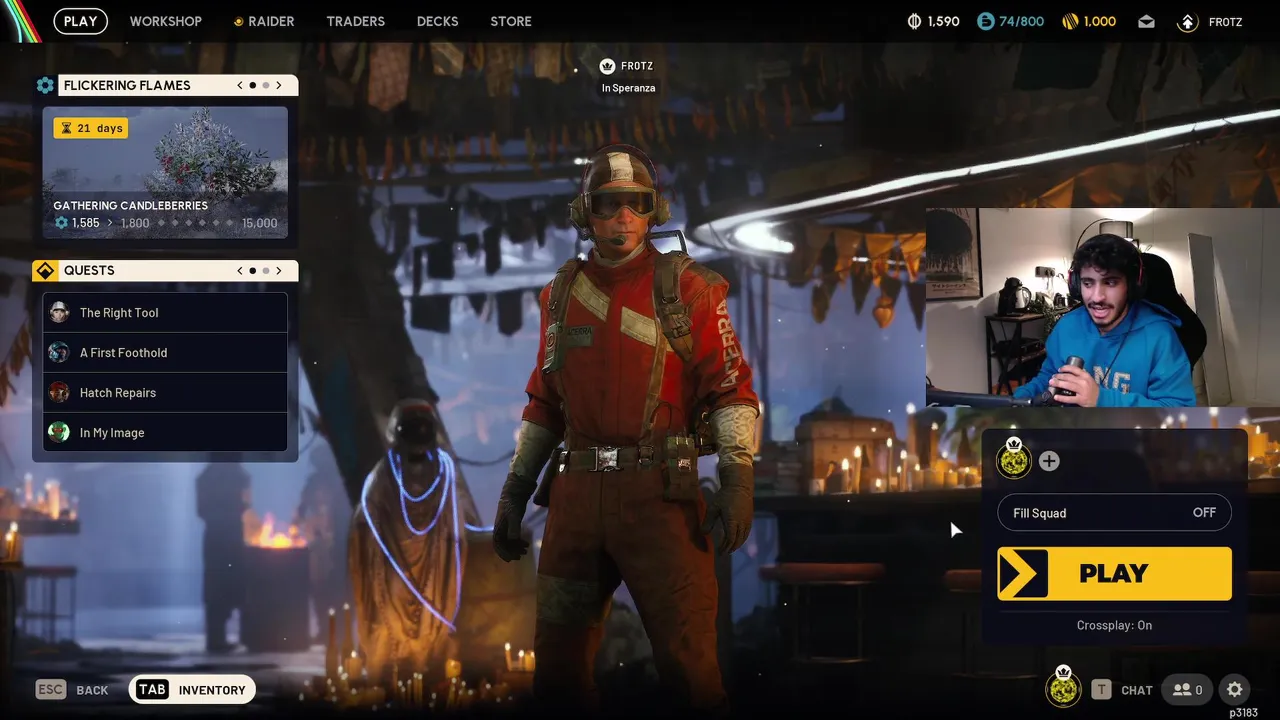Click the player emblem in bottom bar
This screenshot has height=720, width=1280.
pos(1063,687)
